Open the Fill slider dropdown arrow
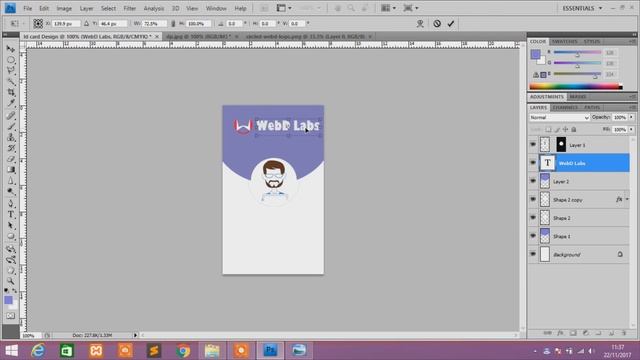Viewport: 640px width, 360px height. coord(631,129)
